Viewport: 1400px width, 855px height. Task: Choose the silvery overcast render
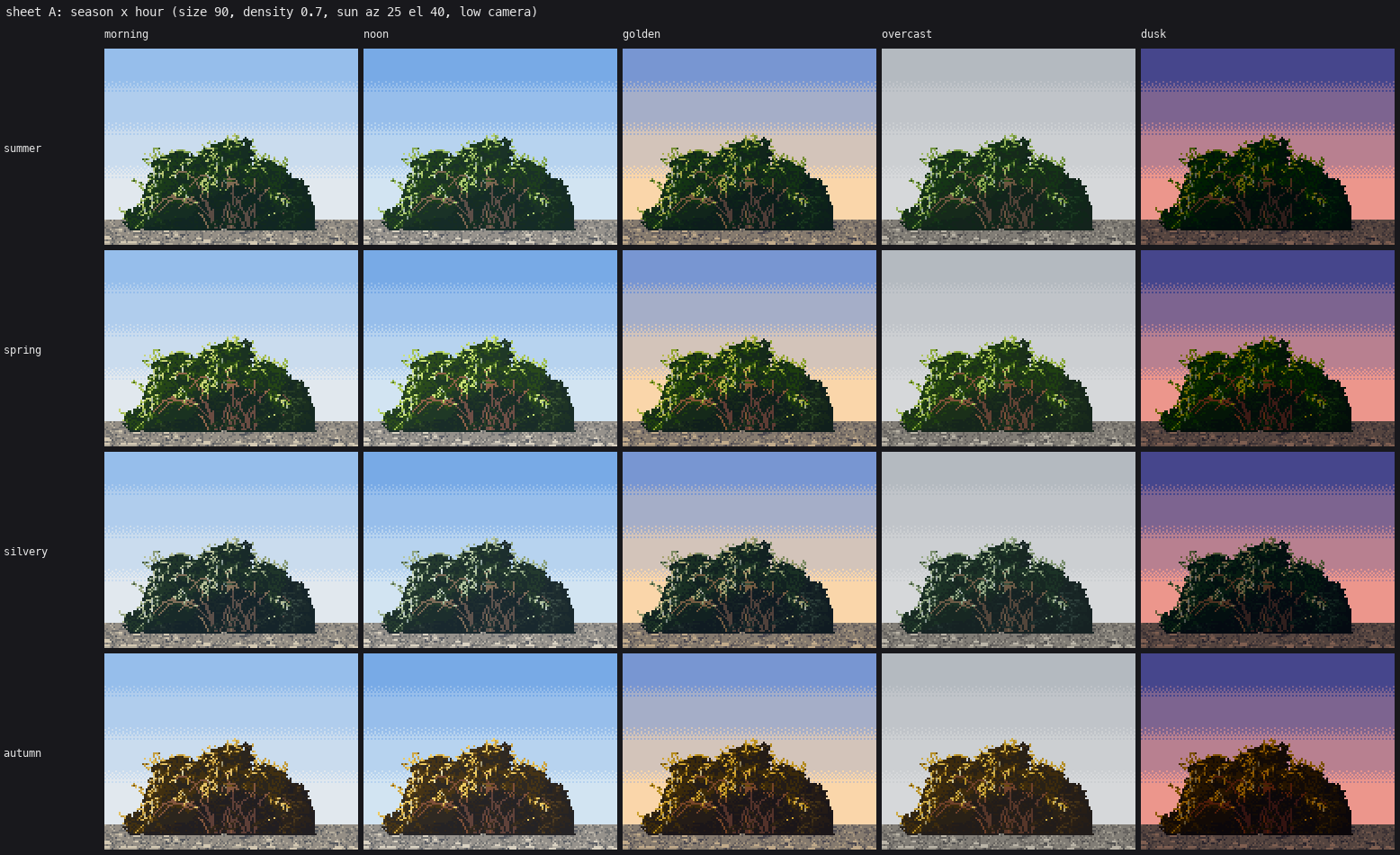coord(1009,550)
